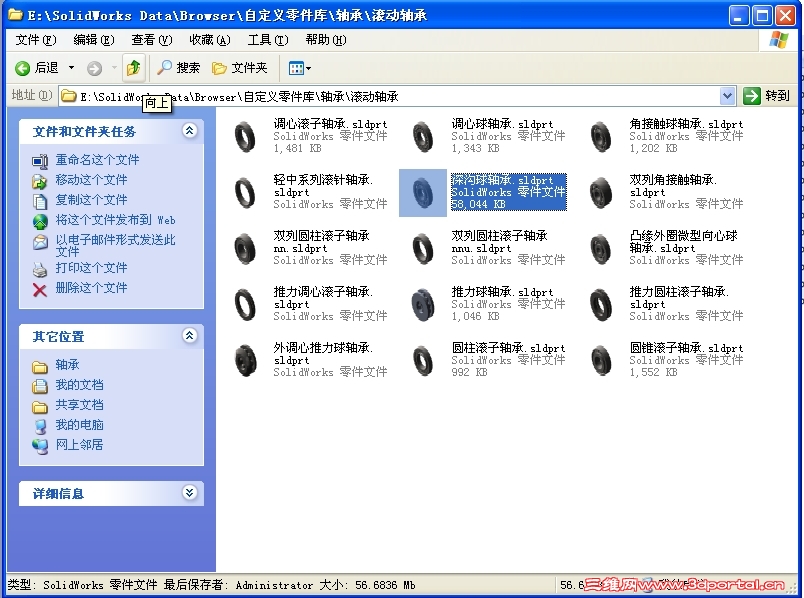
Task: Select 双列圆柱滚子轴承 nn.sldprt thumbnail
Action: tap(245, 249)
